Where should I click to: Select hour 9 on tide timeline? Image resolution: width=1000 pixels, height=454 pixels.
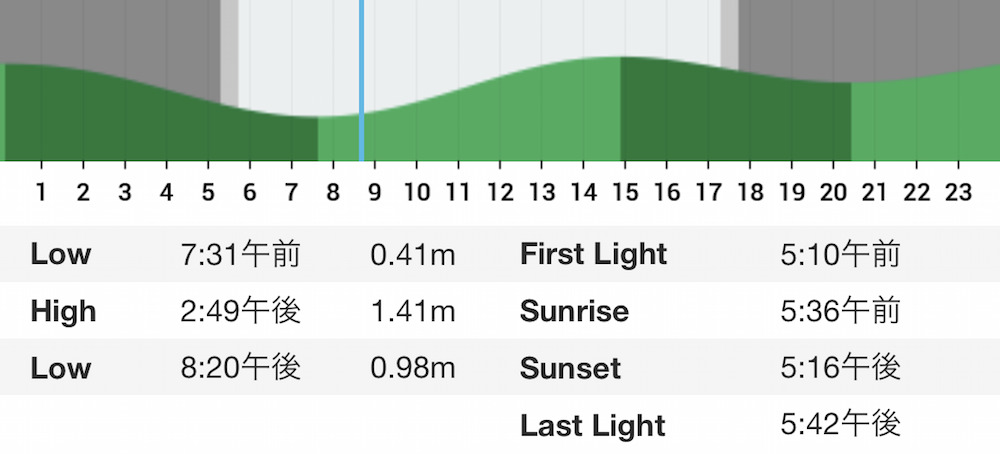click(374, 191)
